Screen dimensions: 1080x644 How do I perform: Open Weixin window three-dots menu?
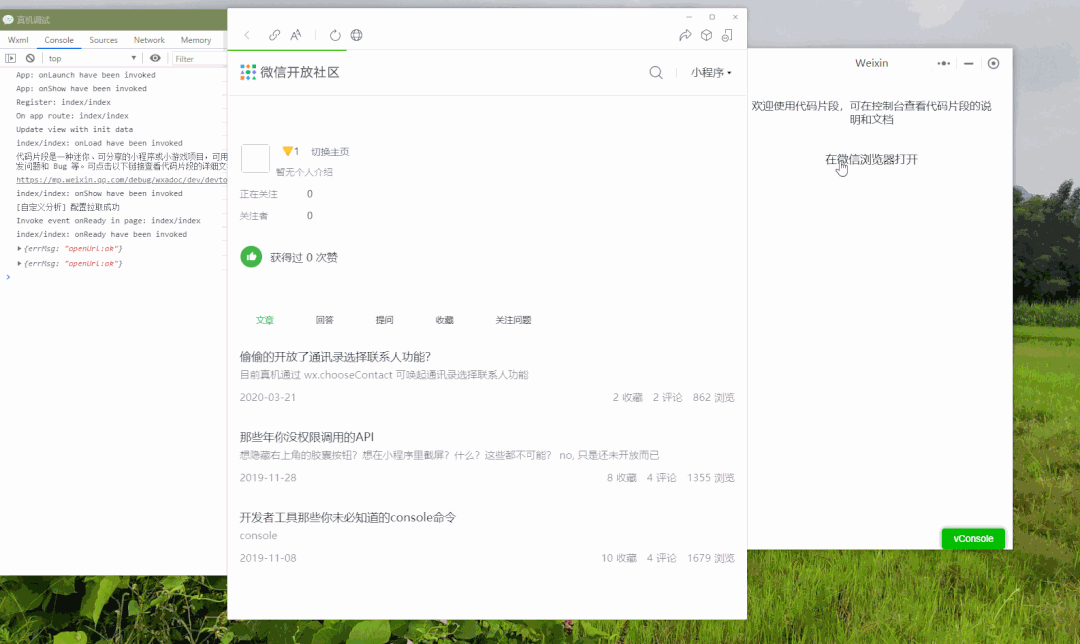944,63
